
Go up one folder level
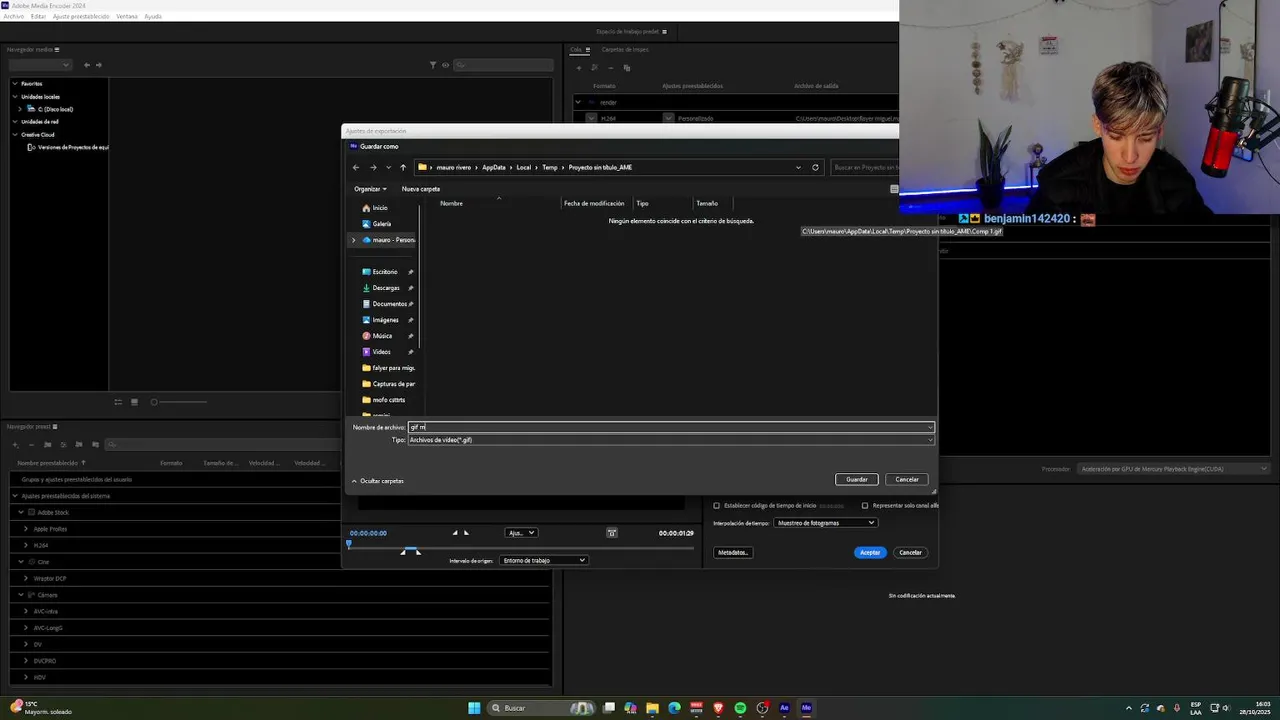[x=403, y=167]
